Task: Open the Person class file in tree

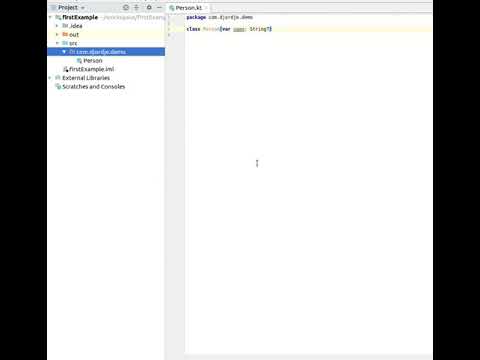Action: point(93,61)
